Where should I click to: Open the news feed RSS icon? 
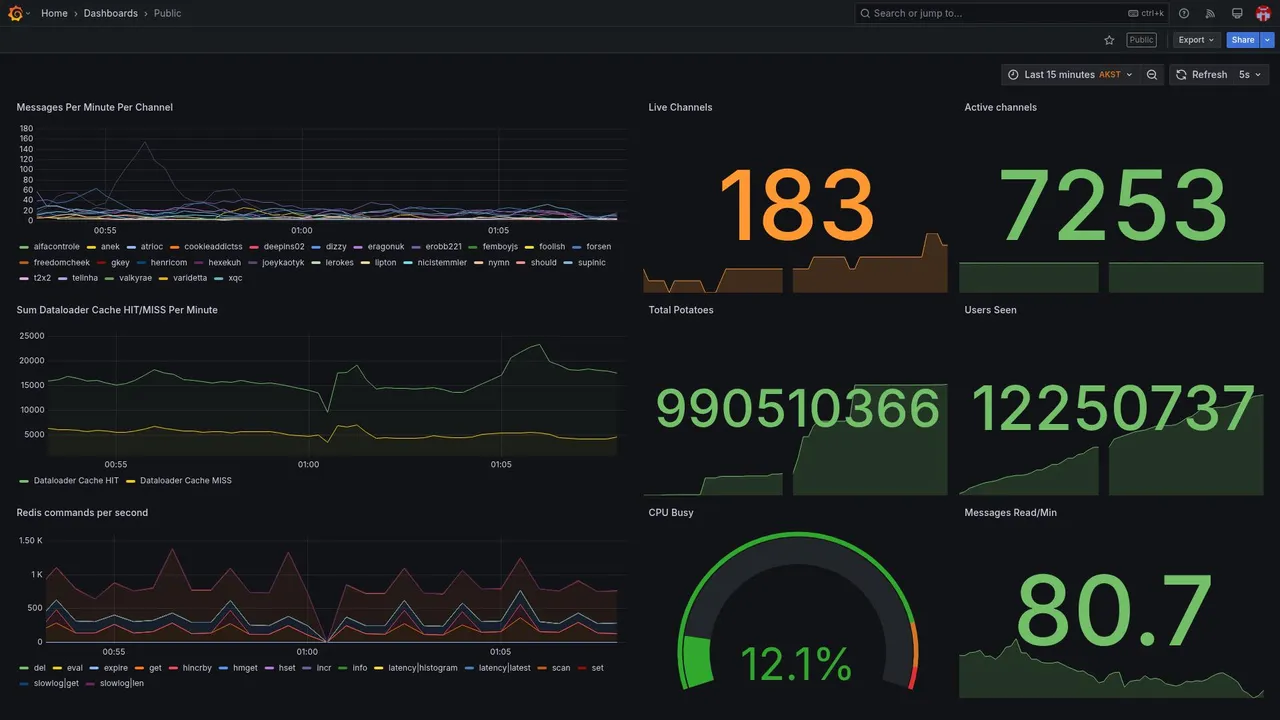click(x=1210, y=13)
